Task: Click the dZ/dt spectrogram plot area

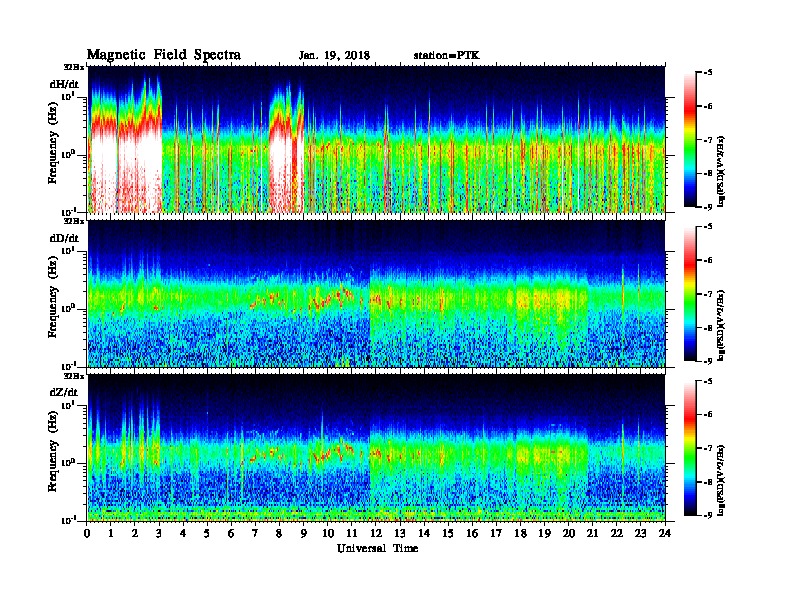Action: click(x=376, y=448)
